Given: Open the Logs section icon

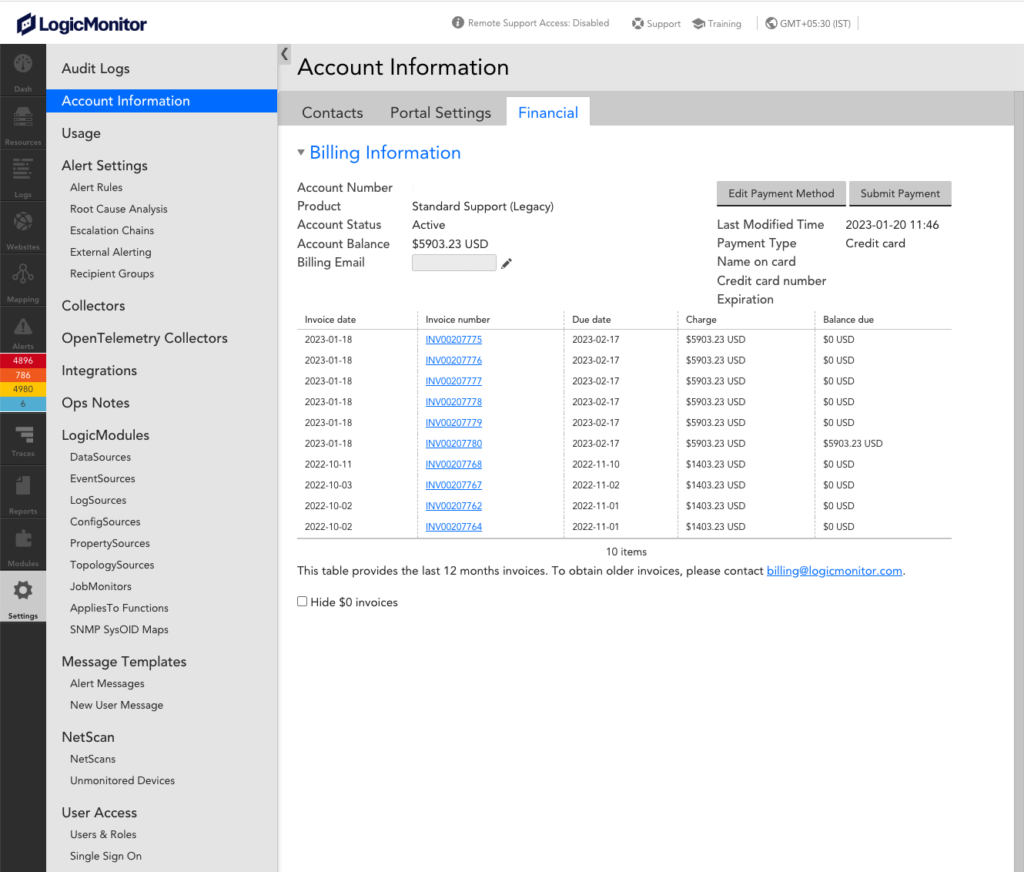Looking at the screenshot, I should (23, 169).
